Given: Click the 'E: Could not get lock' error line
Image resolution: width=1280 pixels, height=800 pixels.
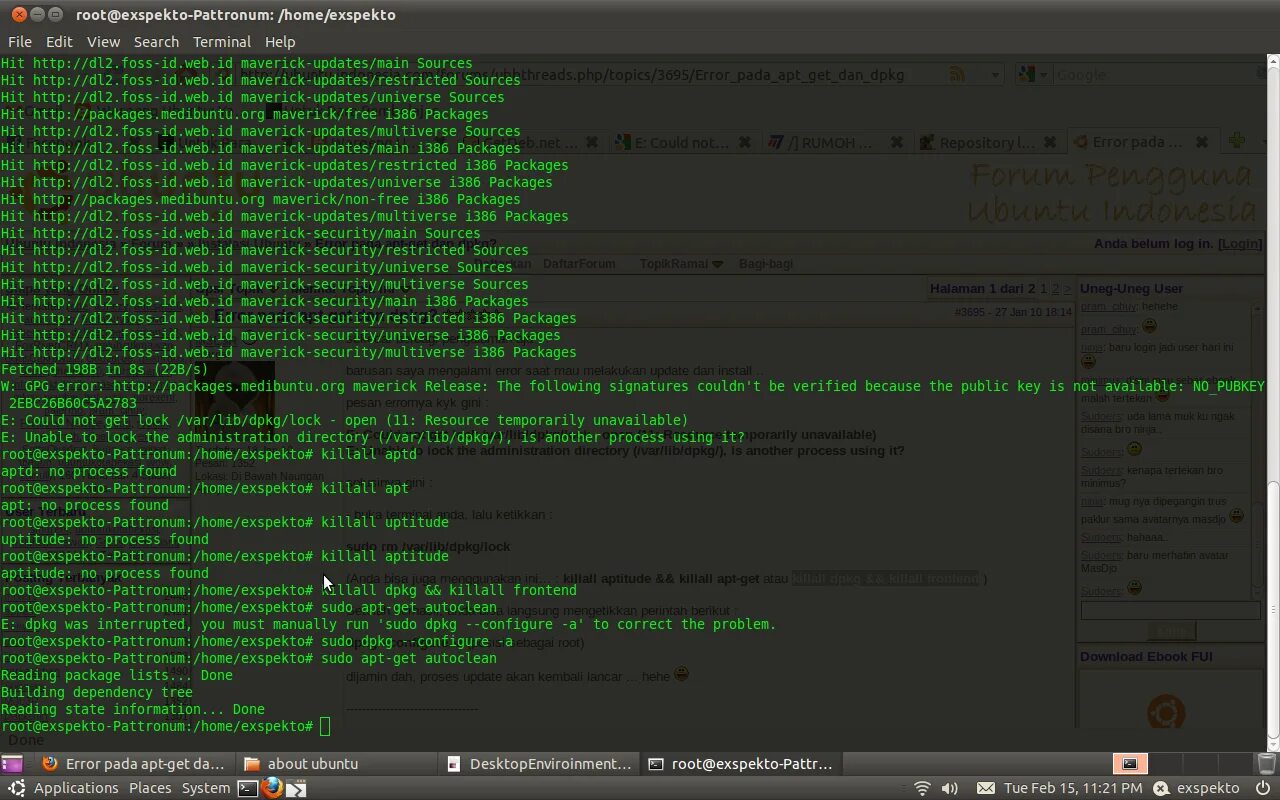Looking at the screenshot, I should [344, 420].
